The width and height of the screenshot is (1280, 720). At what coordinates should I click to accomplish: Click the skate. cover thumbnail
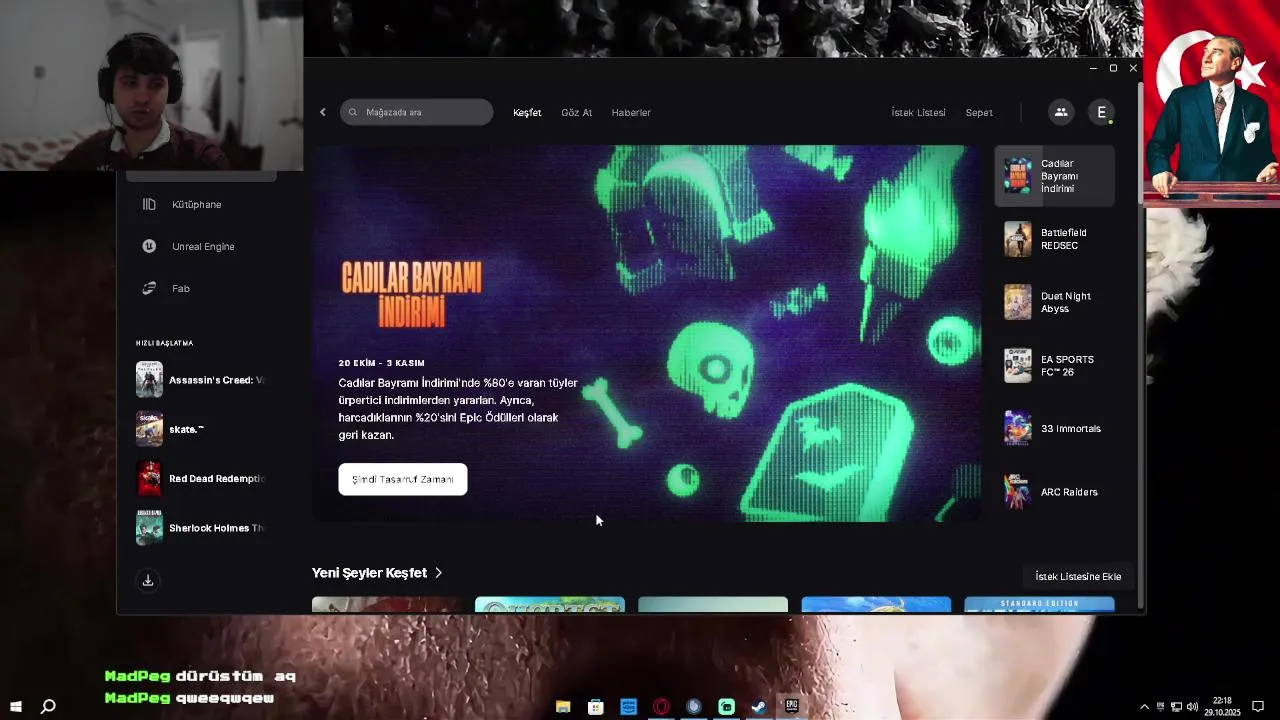(149, 429)
